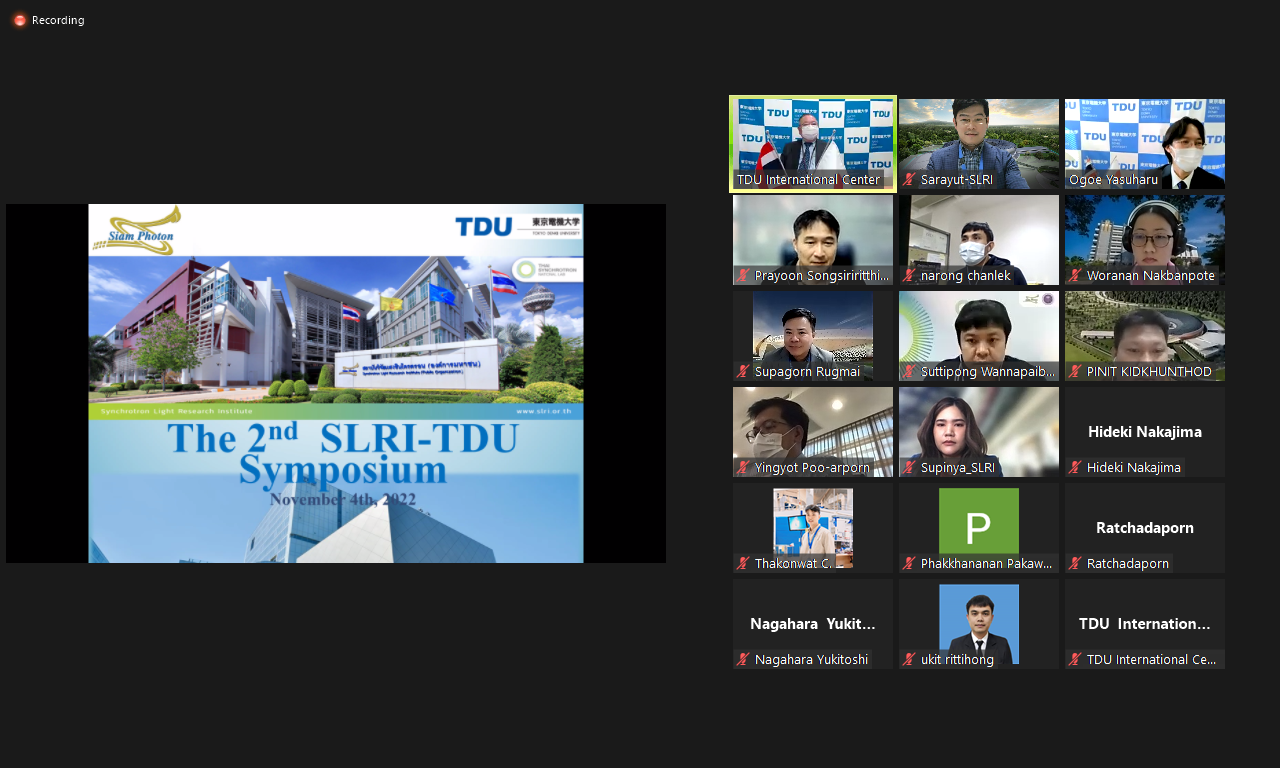1280x768 pixels.
Task: Select ukit rittihong participant tile
Action: coord(979,624)
